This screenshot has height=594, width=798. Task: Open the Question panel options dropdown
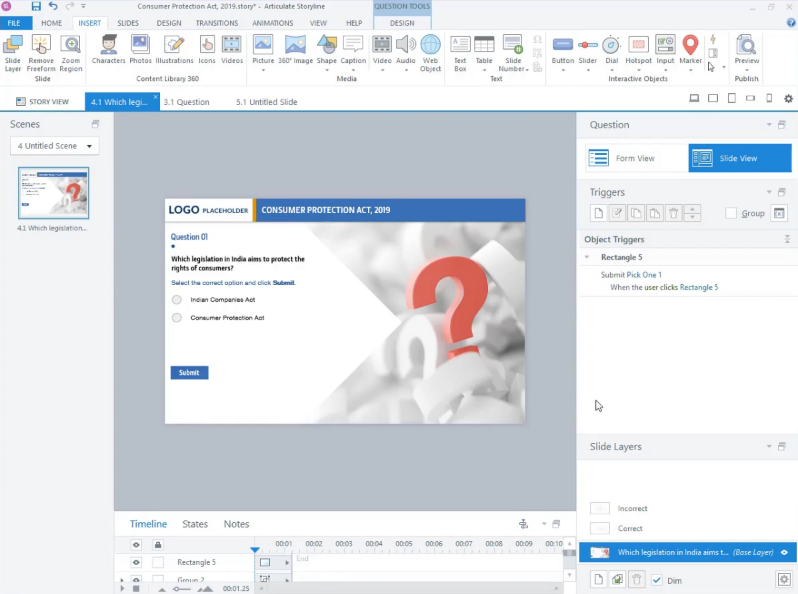click(x=769, y=125)
